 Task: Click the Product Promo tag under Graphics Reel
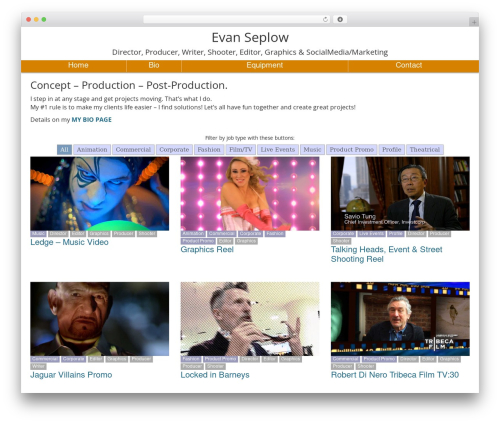pos(198,241)
